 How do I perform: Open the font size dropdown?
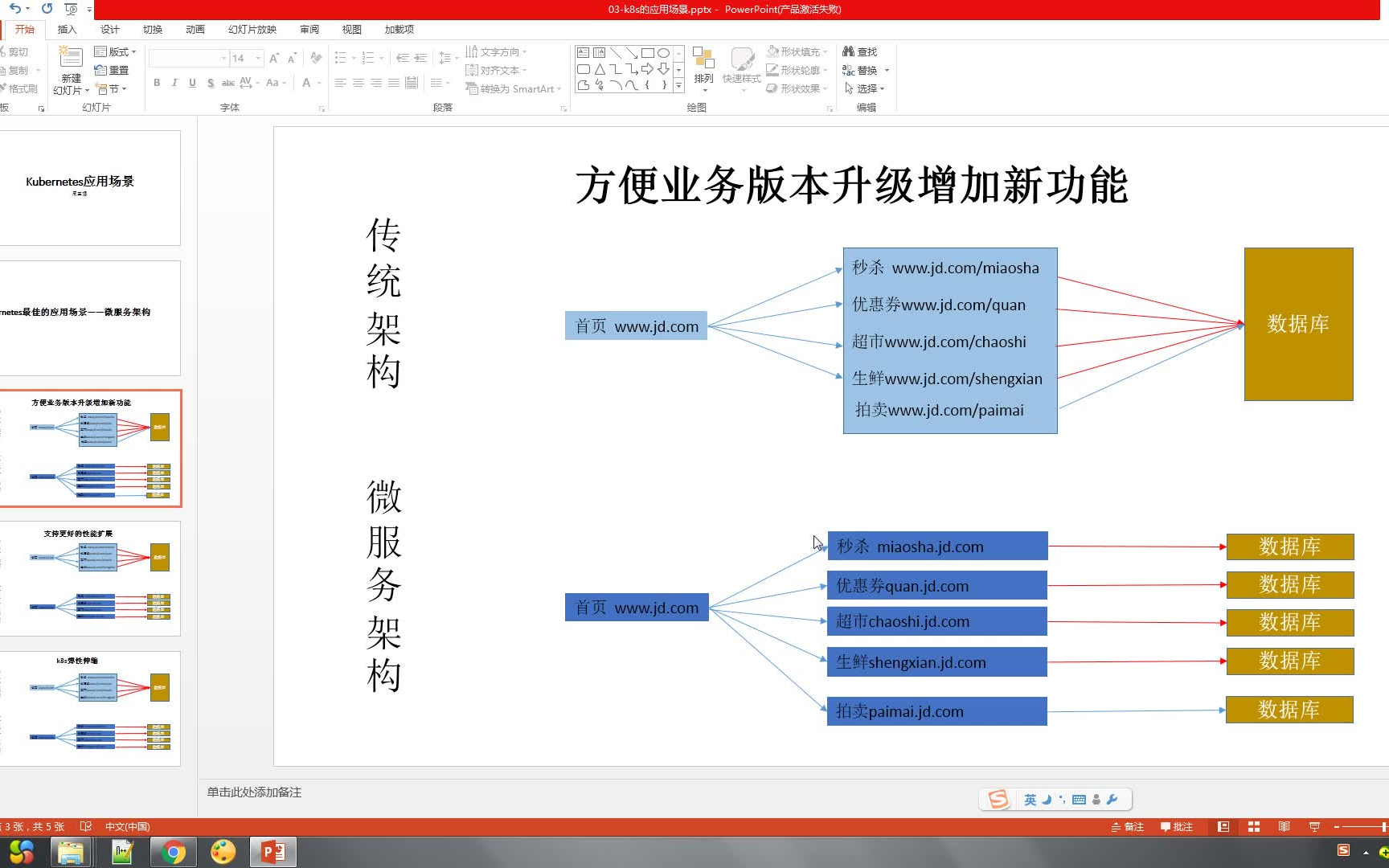257,59
